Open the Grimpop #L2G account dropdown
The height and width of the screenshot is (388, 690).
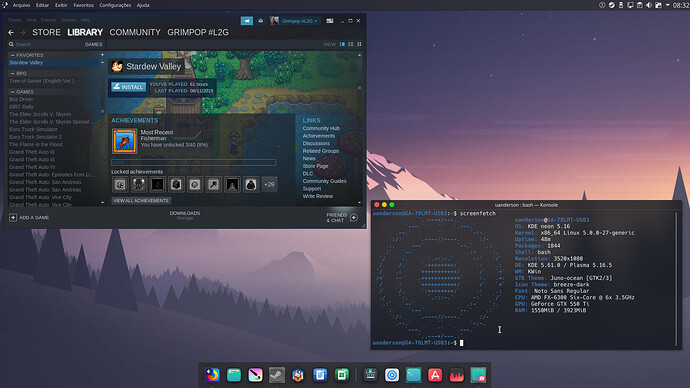(x=299, y=21)
